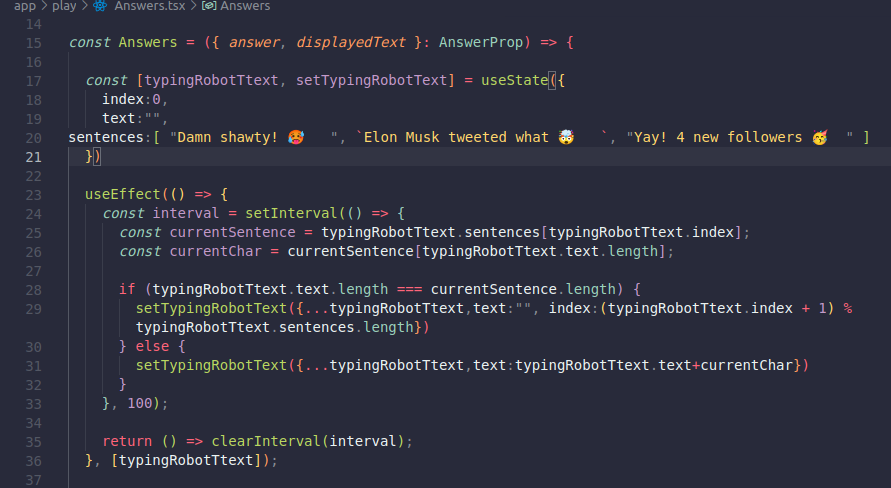Viewport: 891px width, 488px height.
Task: Click 'currentSentence' declaration on line 25
Action: point(232,232)
